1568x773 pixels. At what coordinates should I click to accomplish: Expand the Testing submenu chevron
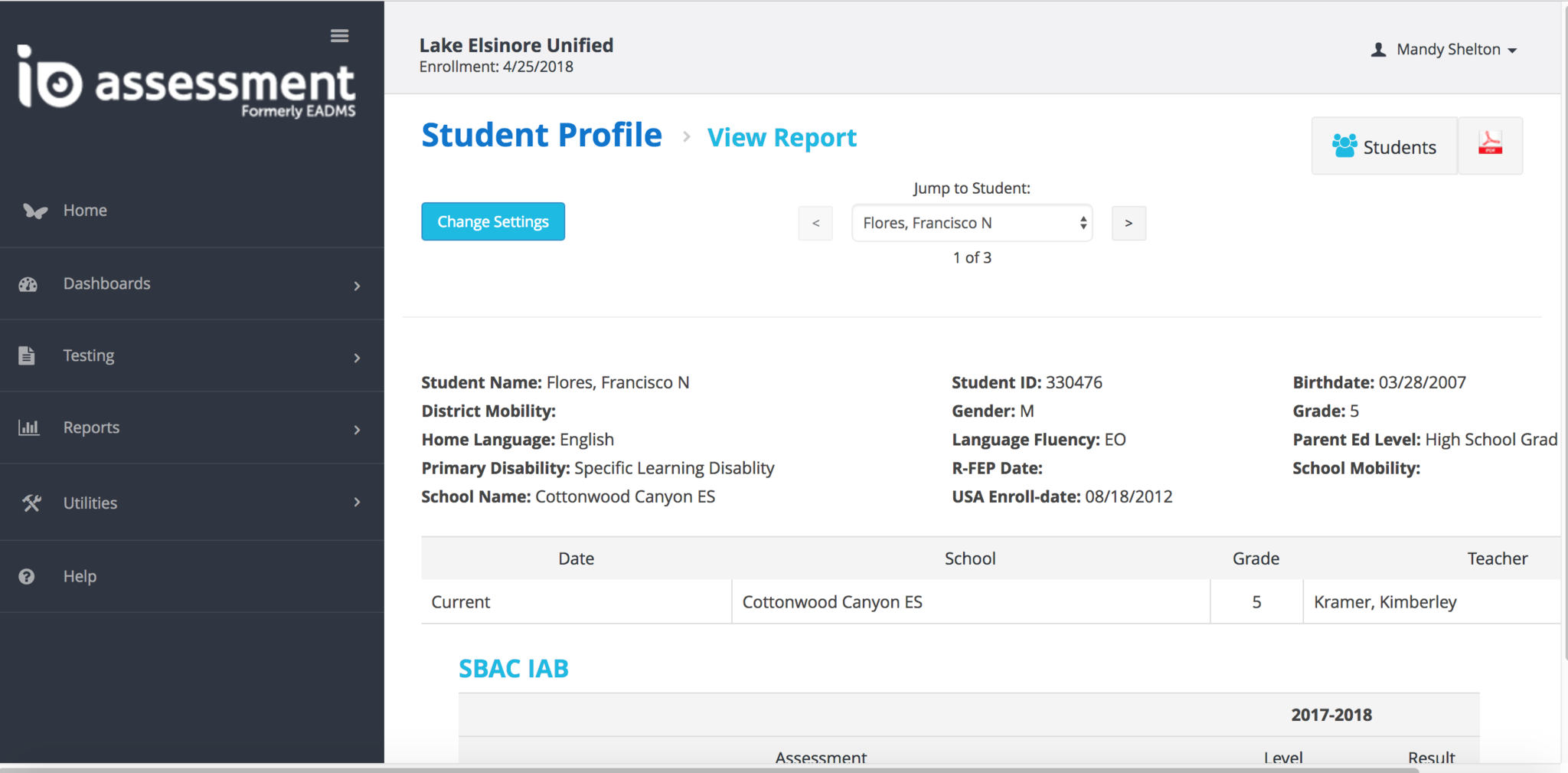(357, 358)
